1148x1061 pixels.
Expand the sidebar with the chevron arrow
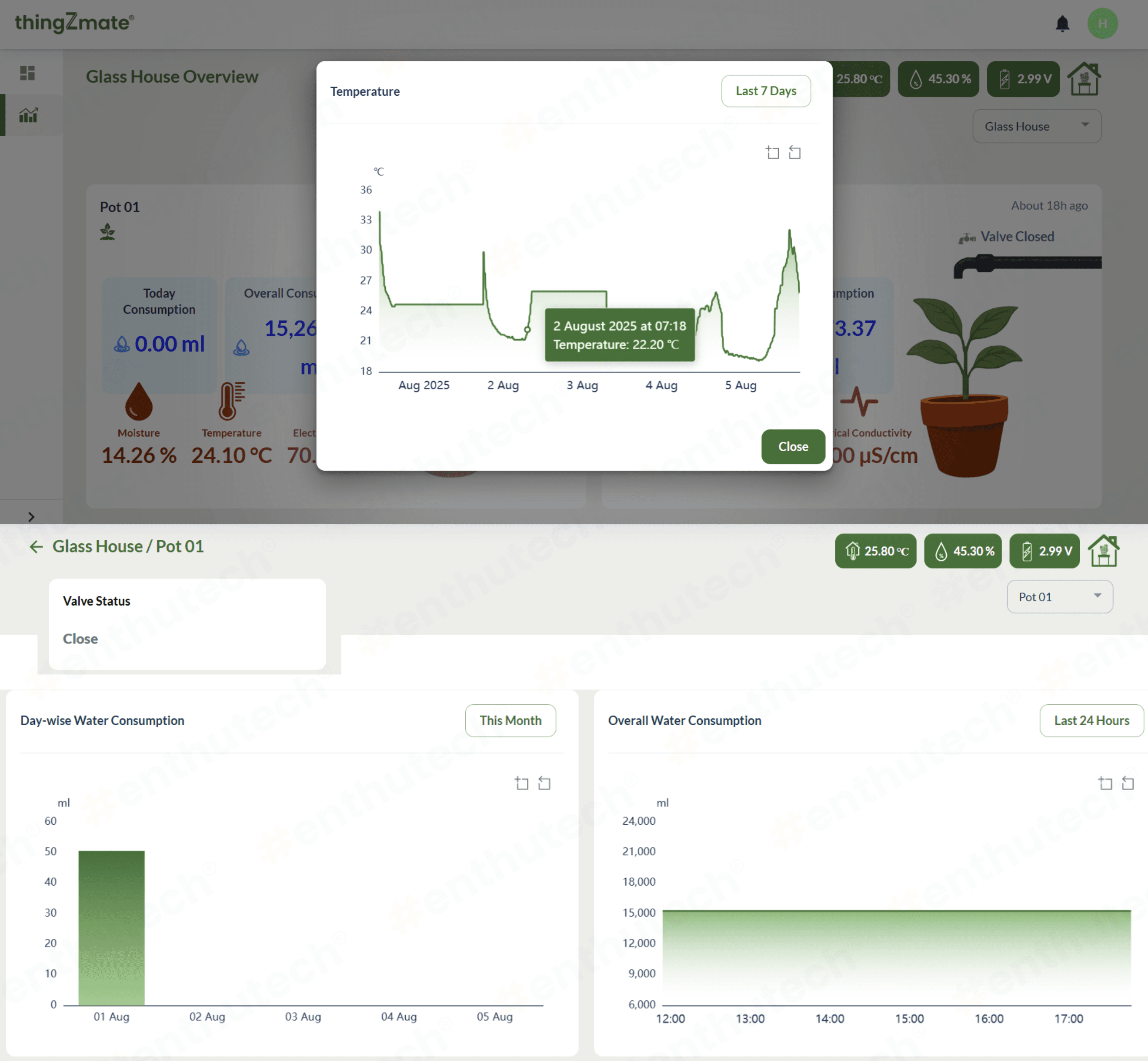click(x=31, y=517)
